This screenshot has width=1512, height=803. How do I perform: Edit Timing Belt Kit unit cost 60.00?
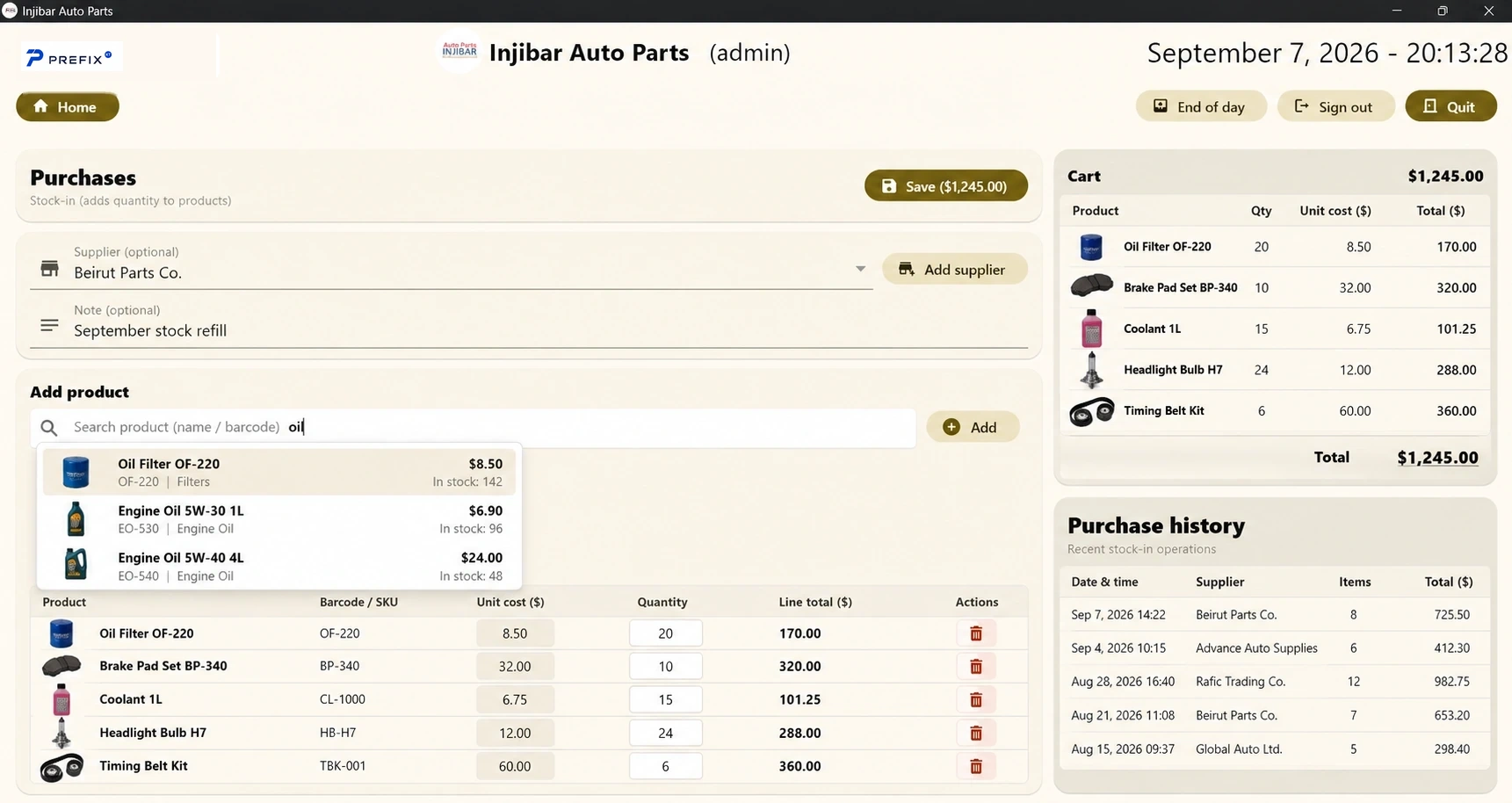click(515, 767)
